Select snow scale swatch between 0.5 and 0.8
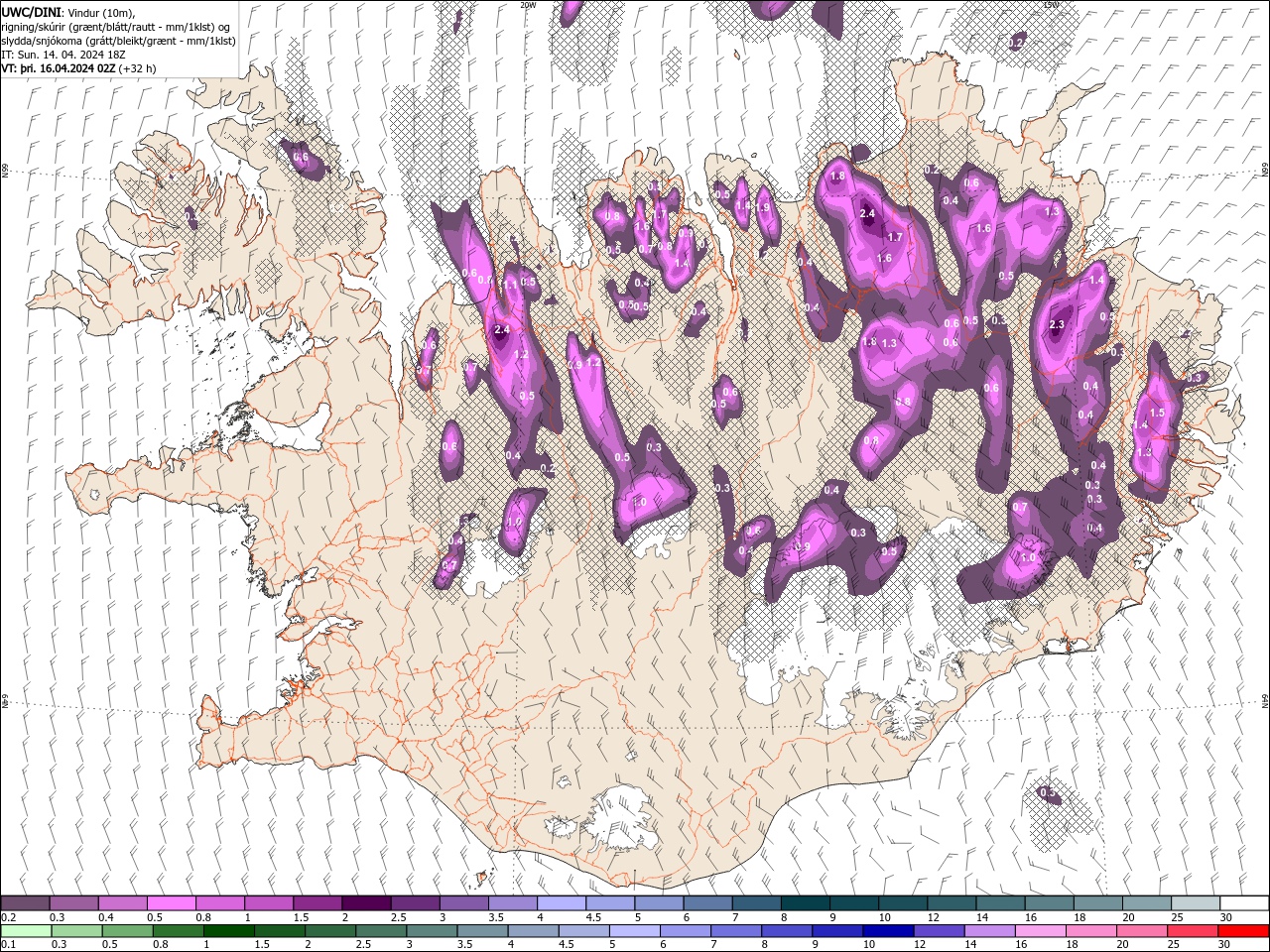This screenshot has width=1270, height=952. click(x=171, y=903)
